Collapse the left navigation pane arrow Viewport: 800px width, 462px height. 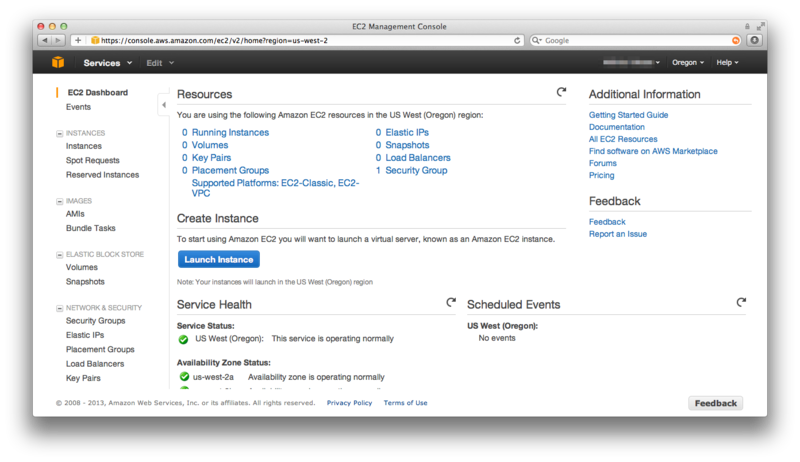pos(164,105)
